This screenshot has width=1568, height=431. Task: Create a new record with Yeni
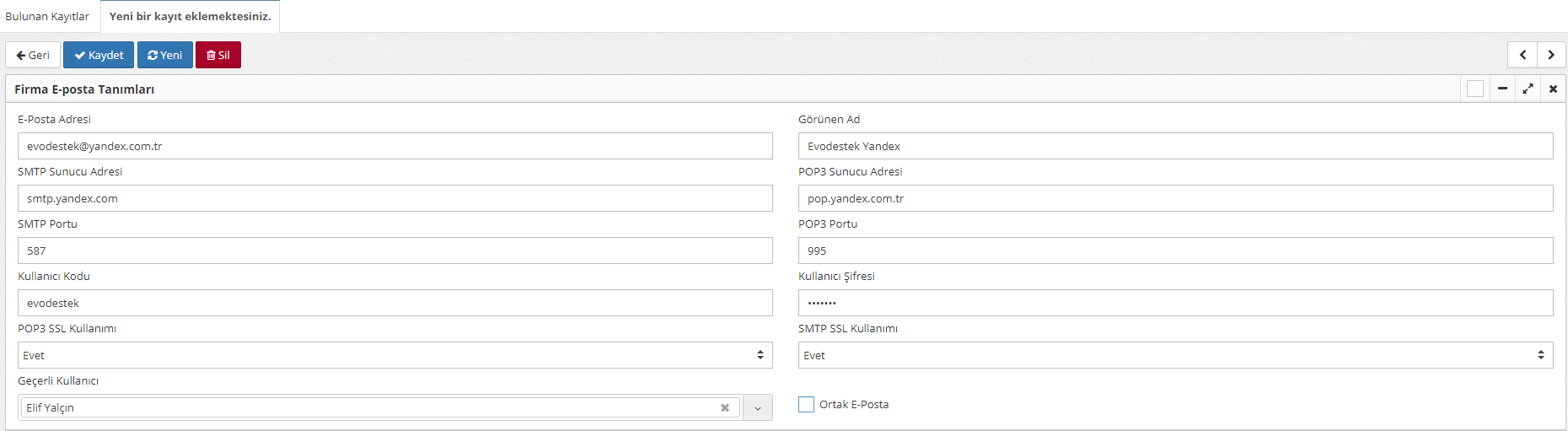[165, 55]
